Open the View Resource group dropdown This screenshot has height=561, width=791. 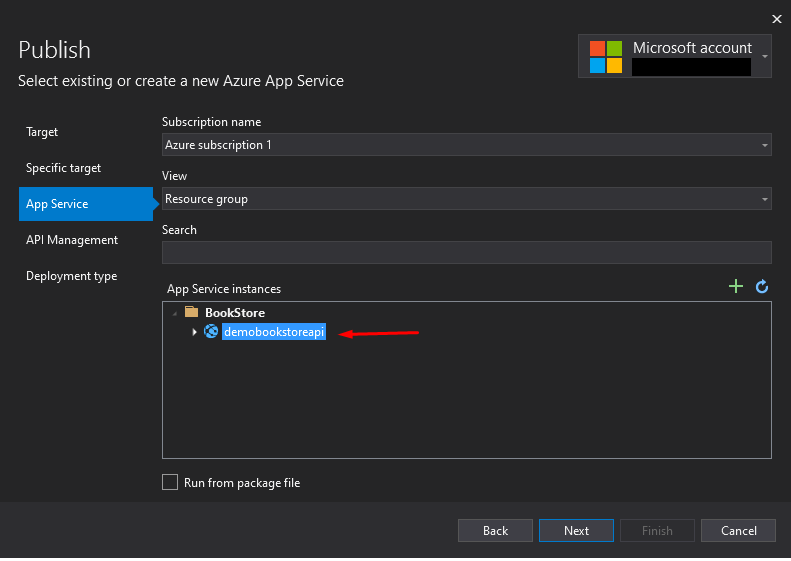click(467, 199)
